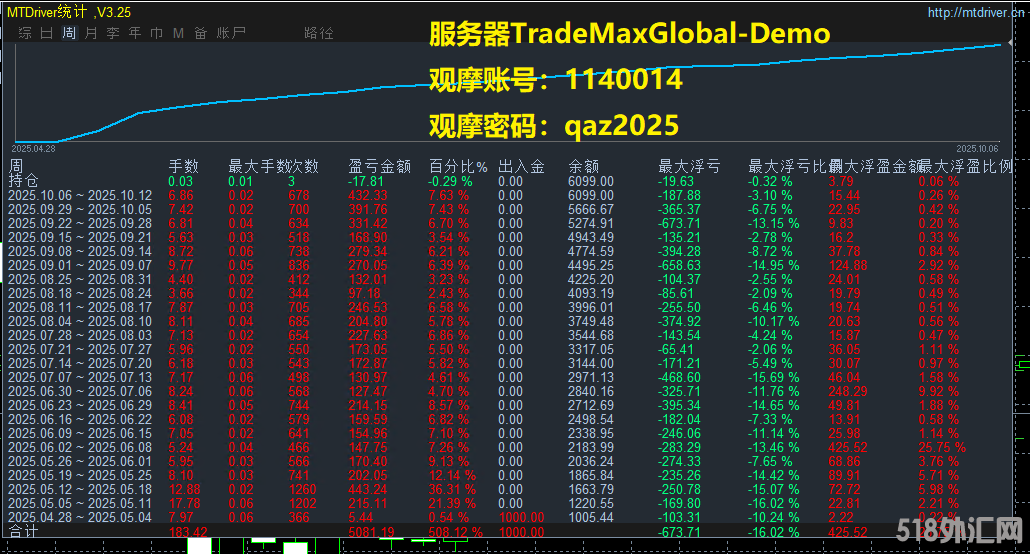Open the 备 notes tab
1030x554 pixels.
[x=200, y=33]
